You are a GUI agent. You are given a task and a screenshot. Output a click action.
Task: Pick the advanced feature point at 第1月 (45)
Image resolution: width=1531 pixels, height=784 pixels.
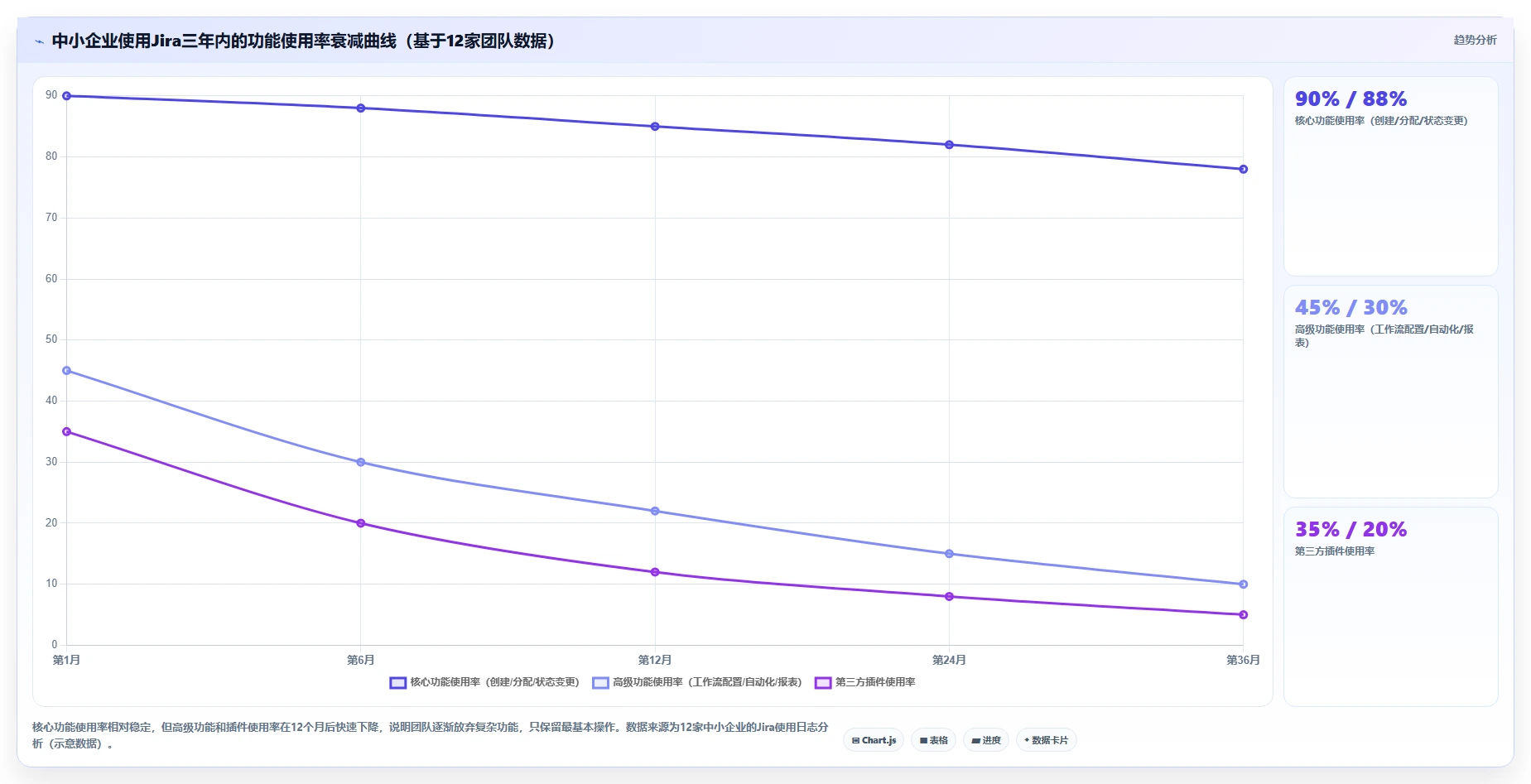[x=66, y=371]
